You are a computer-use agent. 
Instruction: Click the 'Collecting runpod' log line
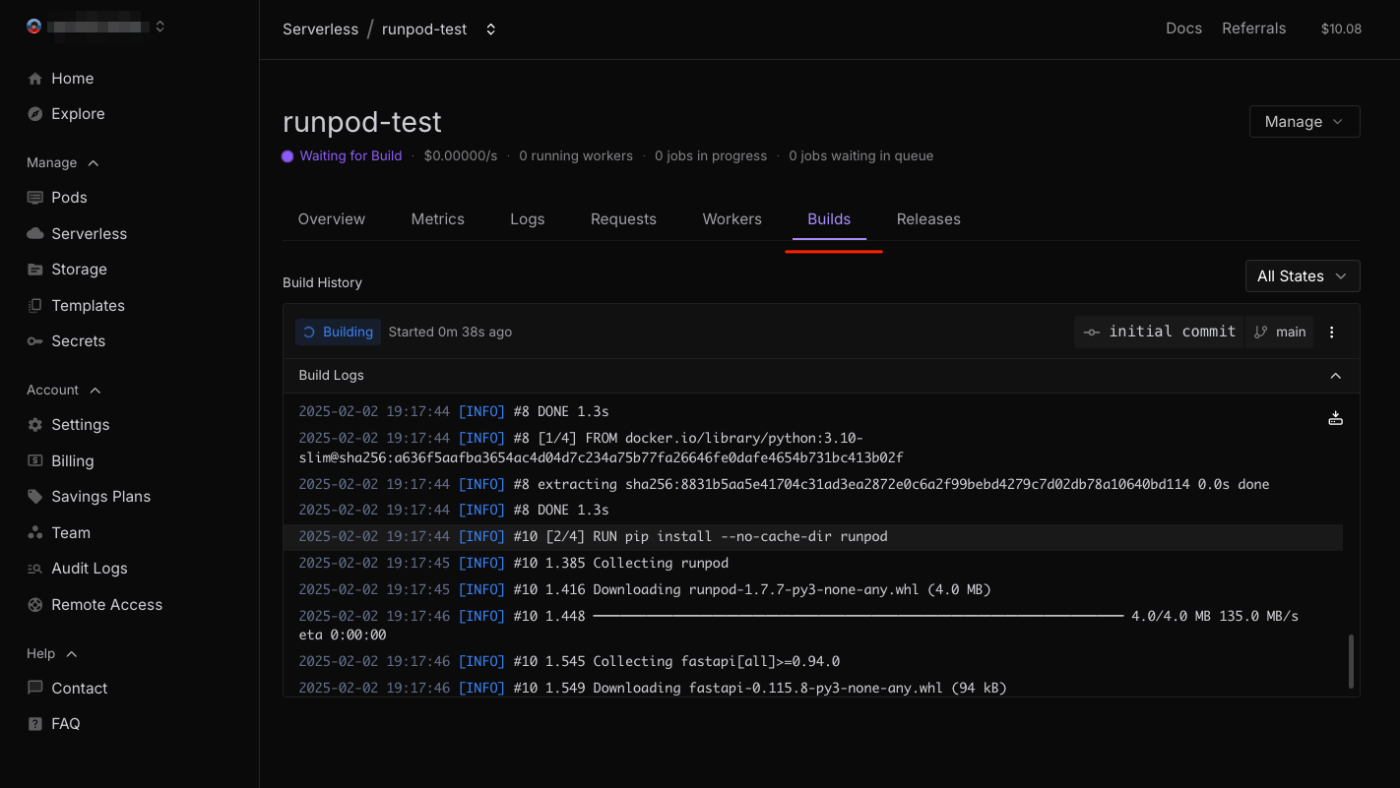(812, 563)
